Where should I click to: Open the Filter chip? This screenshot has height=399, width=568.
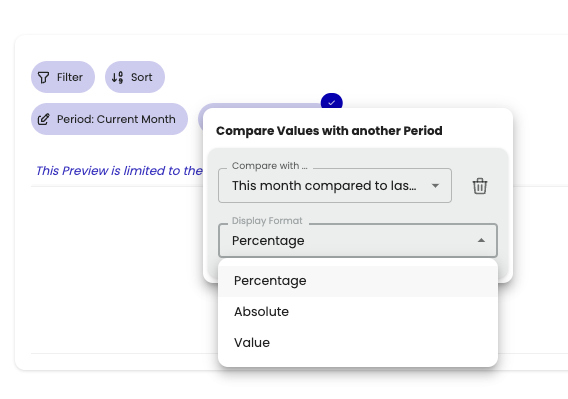click(63, 77)
